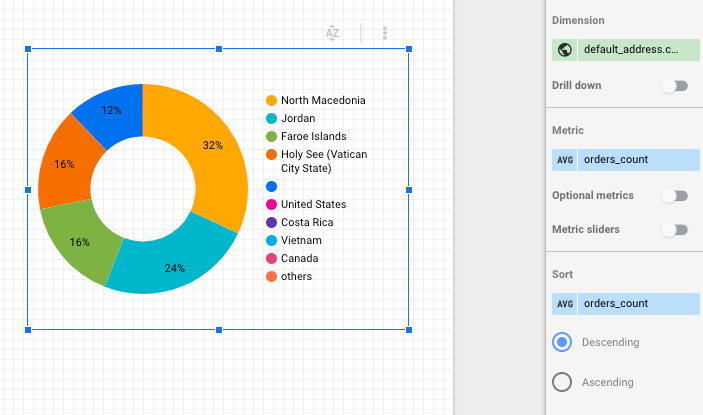This screenshot has height=415, width=703.
Task: Click the Metric sliders label
Action: click(x=586, y=229)
